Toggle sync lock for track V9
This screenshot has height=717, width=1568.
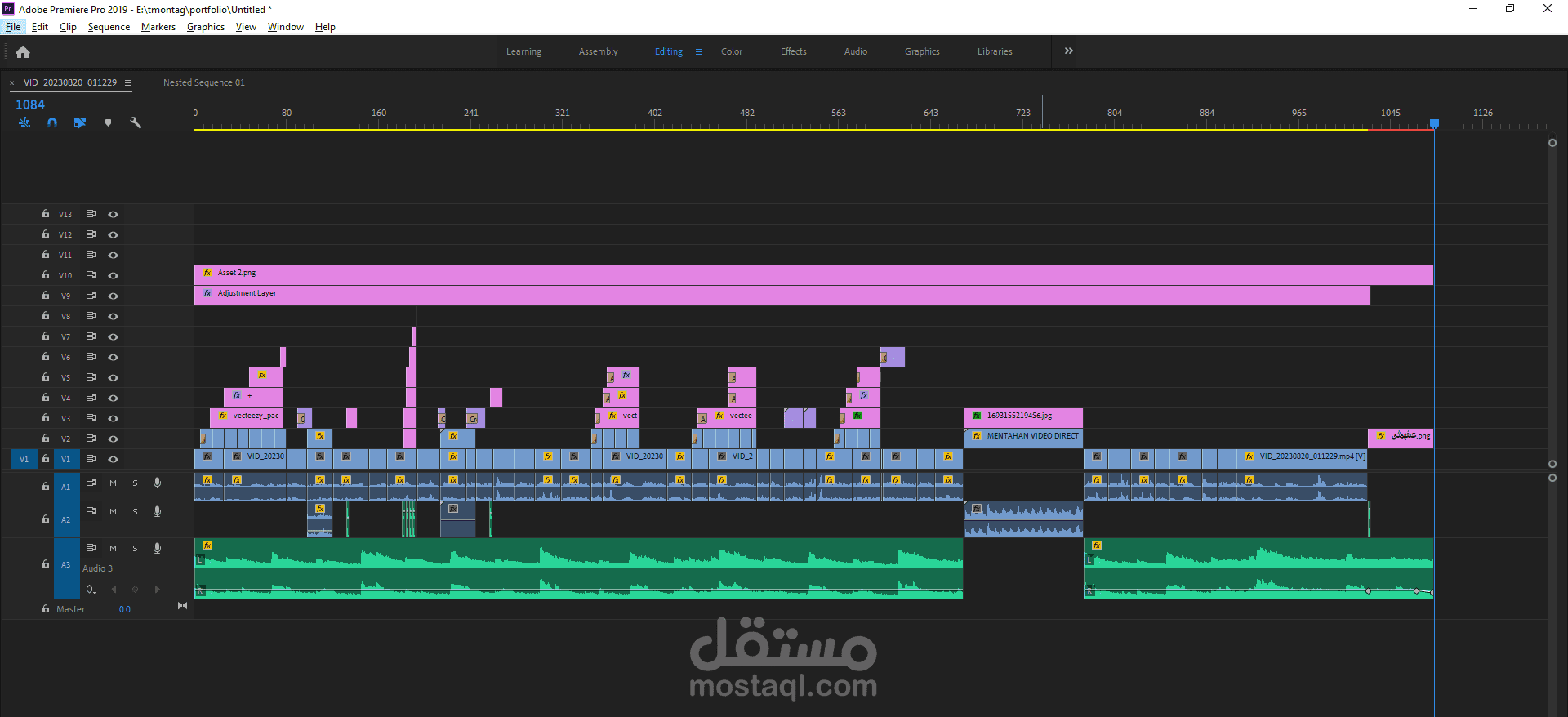pos(91,296)
